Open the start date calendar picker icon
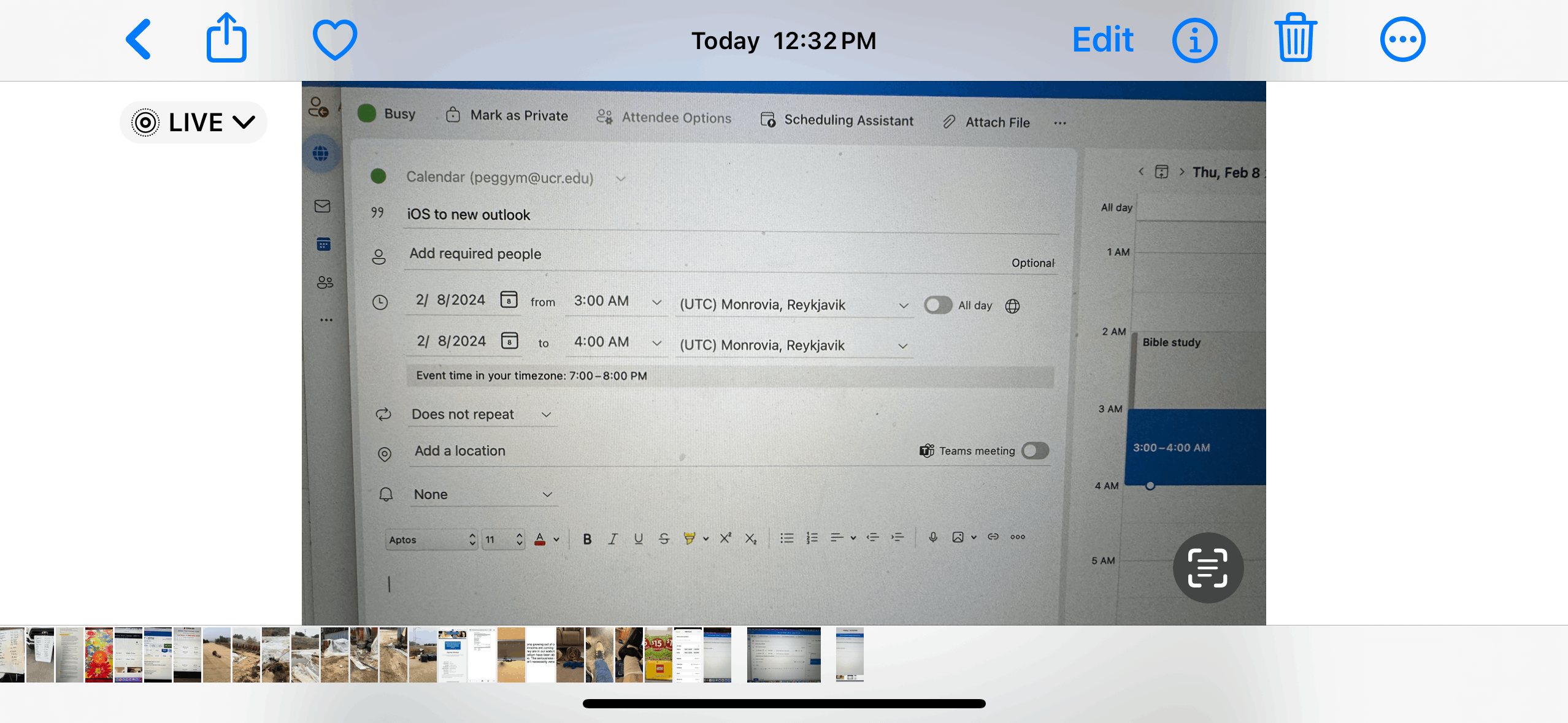 [509, 299]
